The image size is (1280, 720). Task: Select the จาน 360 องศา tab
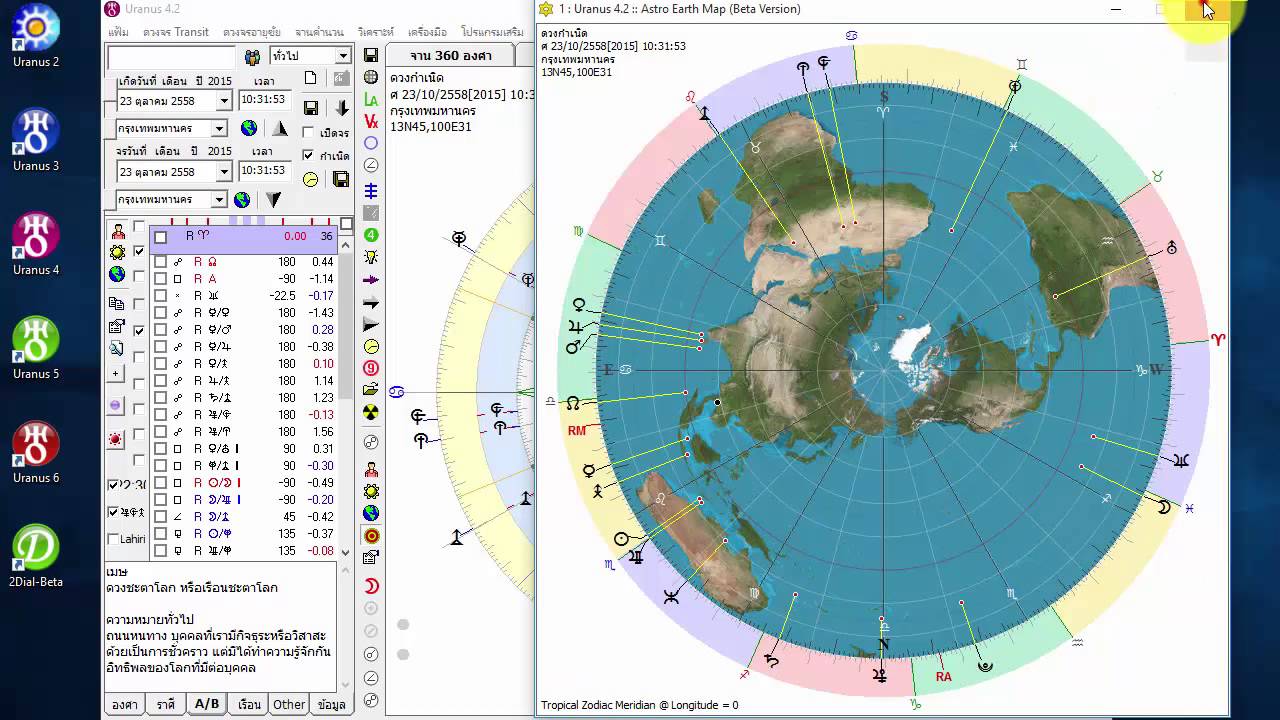[x=449, y=56]
